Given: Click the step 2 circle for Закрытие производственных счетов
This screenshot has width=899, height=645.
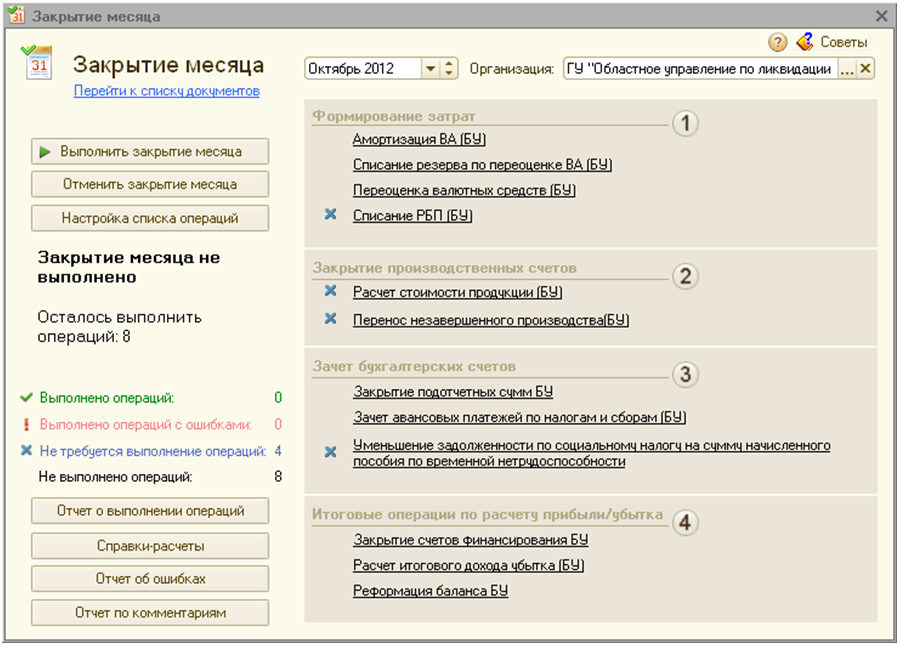Looking at the screenshot, I should [685, 276].
